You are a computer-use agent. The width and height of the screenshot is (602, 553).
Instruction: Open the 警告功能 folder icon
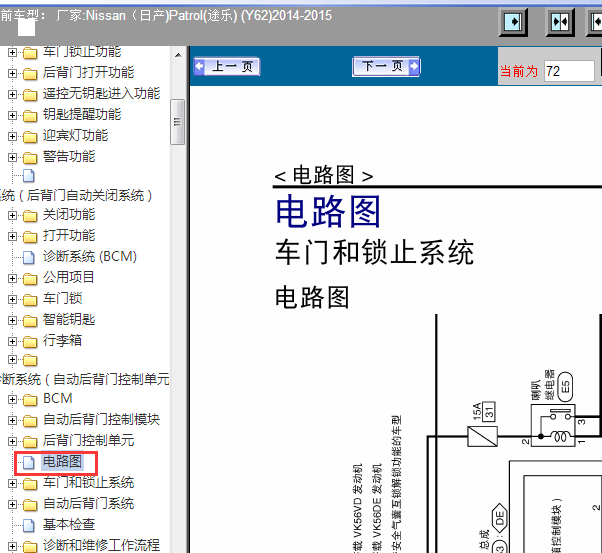(x=30, y=157)
